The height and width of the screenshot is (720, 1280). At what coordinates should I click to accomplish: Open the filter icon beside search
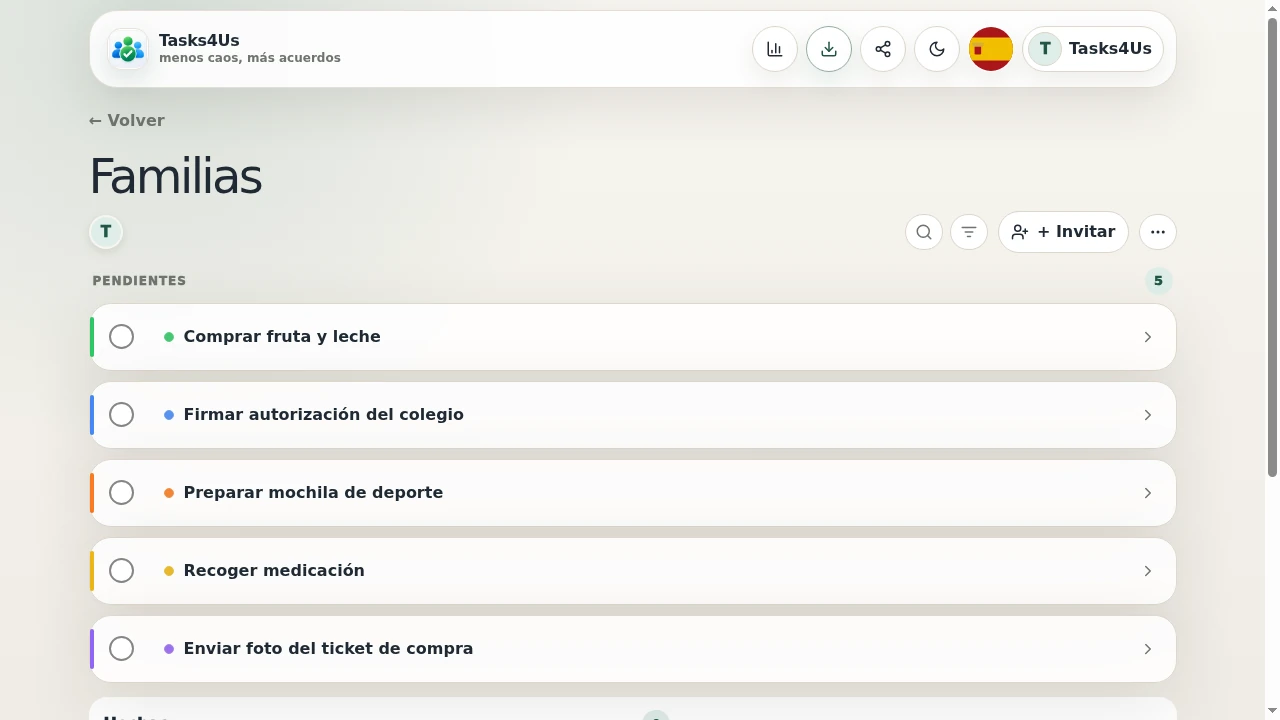(x=969, y=232)
